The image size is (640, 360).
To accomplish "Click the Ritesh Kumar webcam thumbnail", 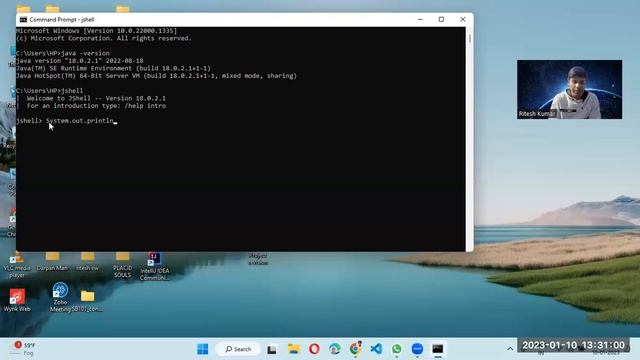I will pyautogui.click(x=569, y=89).
